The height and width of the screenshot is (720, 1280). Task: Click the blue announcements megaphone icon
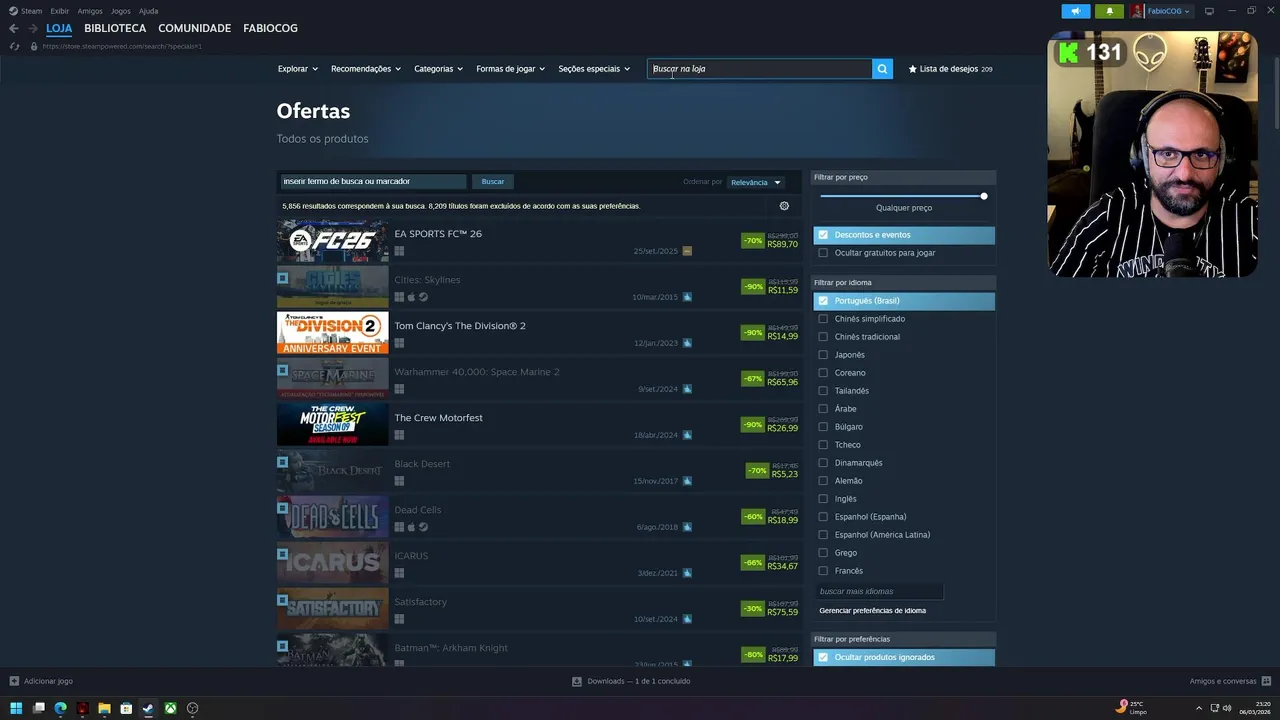click(x=1076, y=11)
